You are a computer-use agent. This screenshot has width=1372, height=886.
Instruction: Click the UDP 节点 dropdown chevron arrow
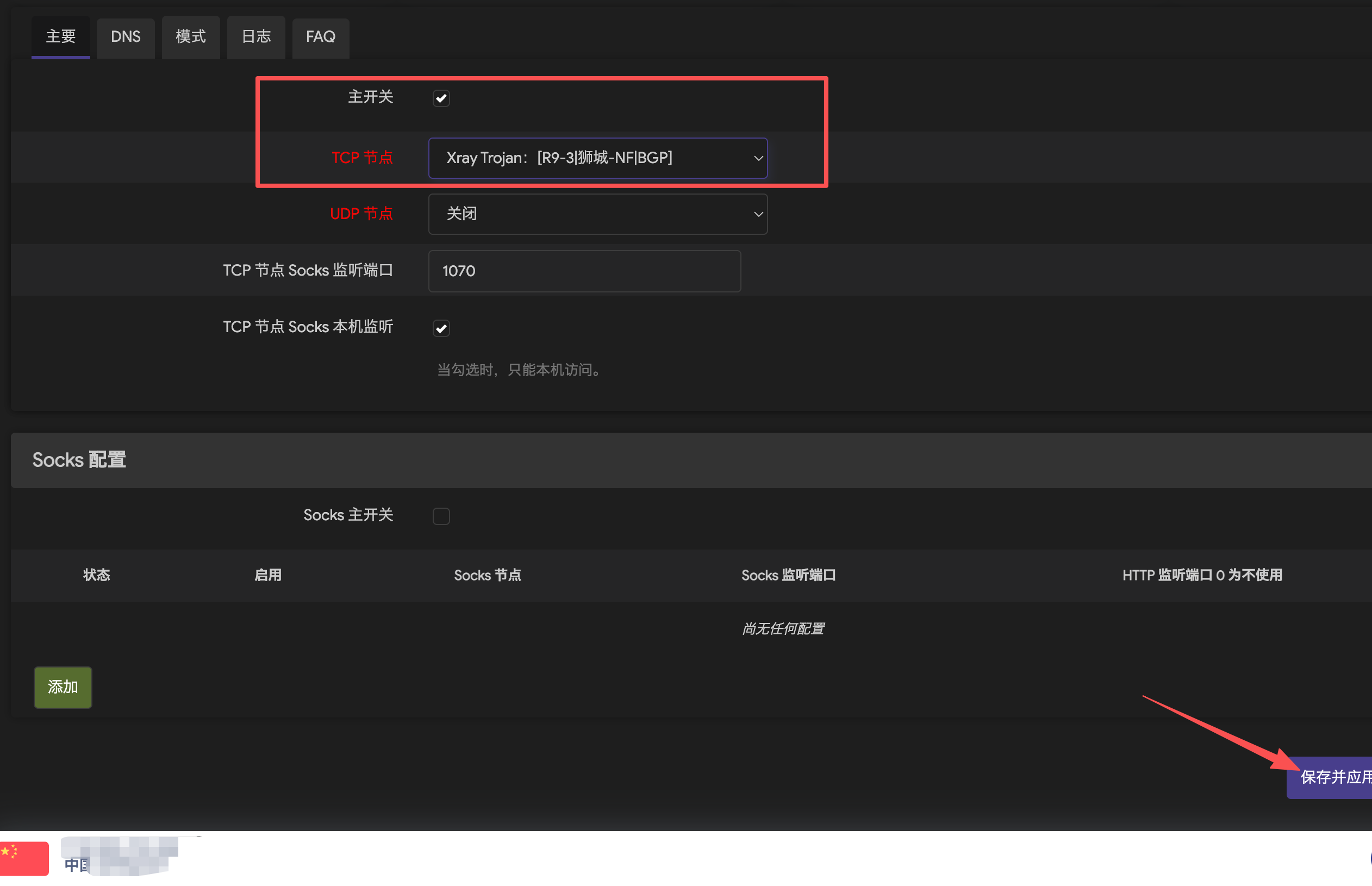(758, 214)
